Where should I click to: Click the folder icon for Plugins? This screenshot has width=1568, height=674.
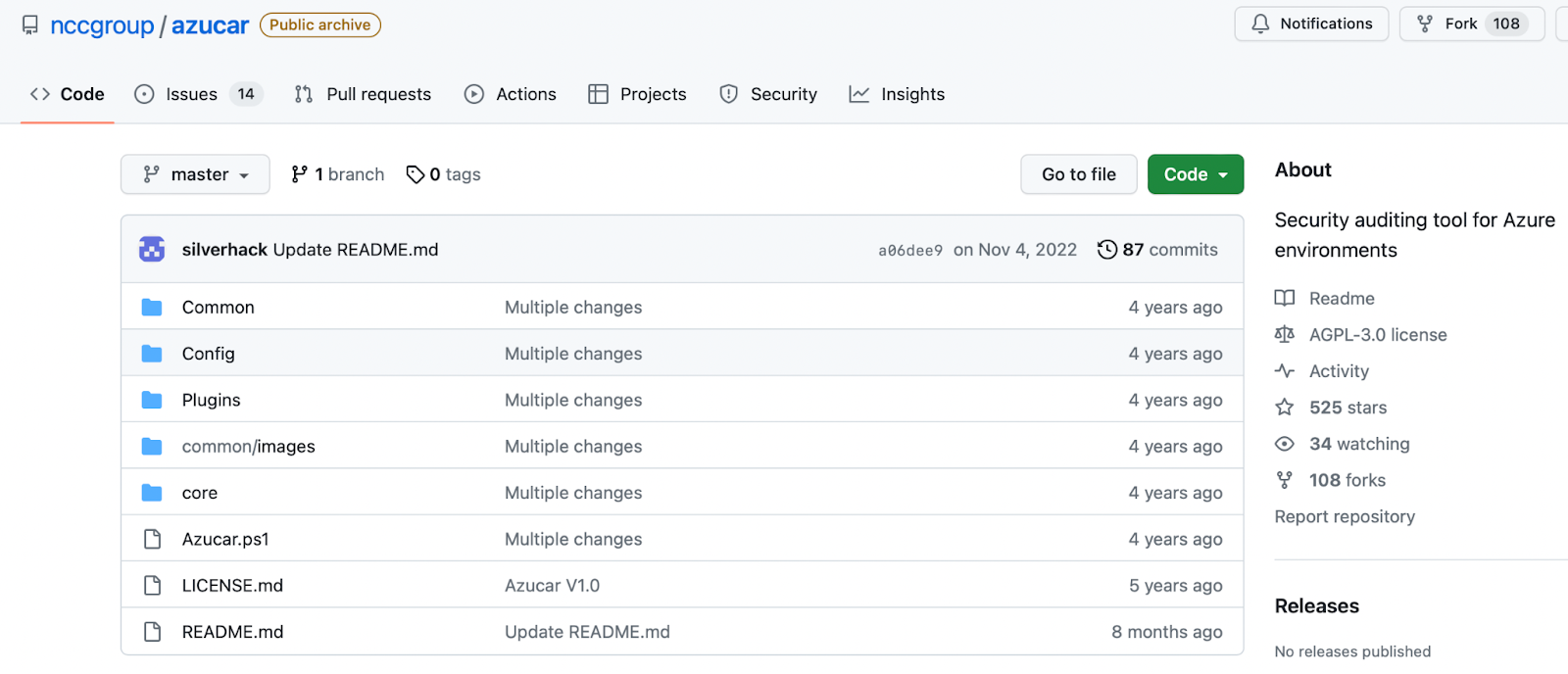(152, 400)
